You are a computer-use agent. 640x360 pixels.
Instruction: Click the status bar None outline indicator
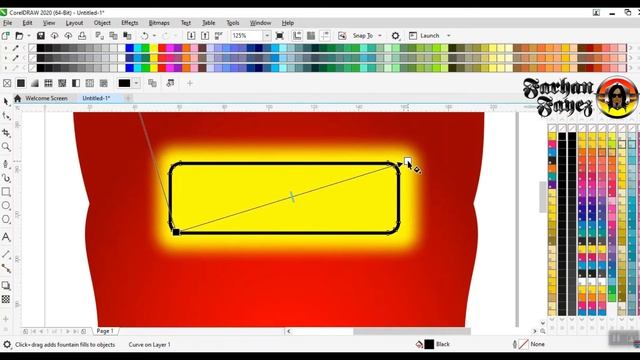(529, 344)
